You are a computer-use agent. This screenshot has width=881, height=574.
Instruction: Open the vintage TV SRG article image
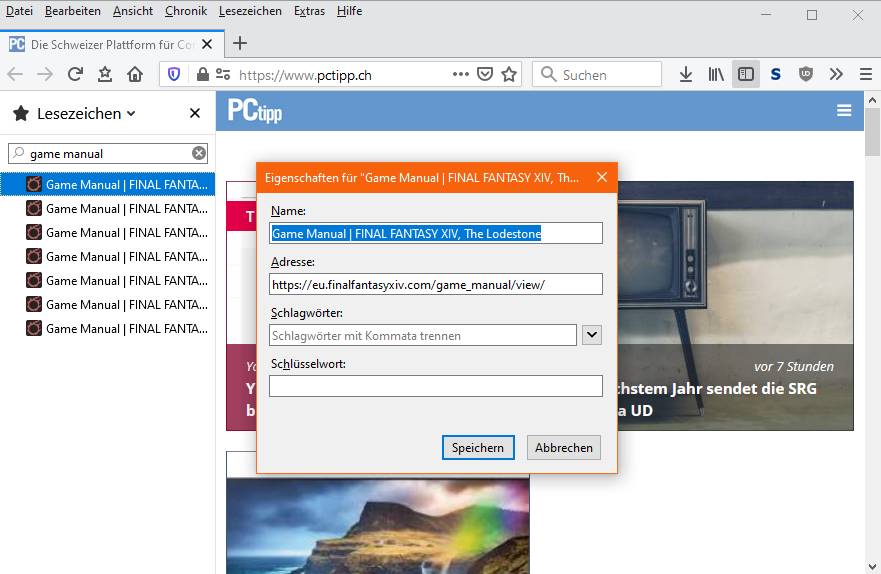point(735,306)
